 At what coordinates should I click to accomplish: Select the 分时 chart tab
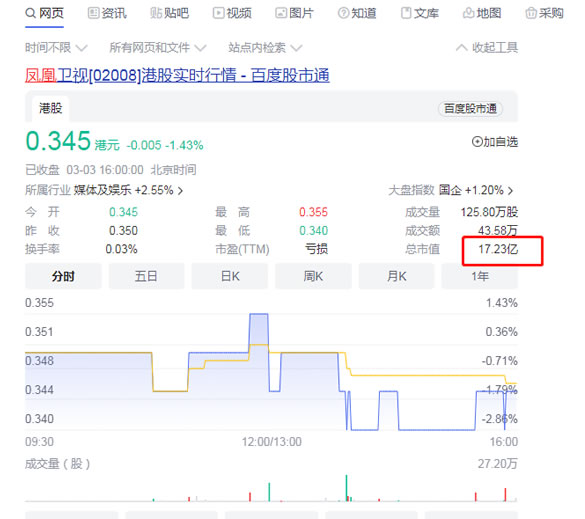tap(63, 276)
